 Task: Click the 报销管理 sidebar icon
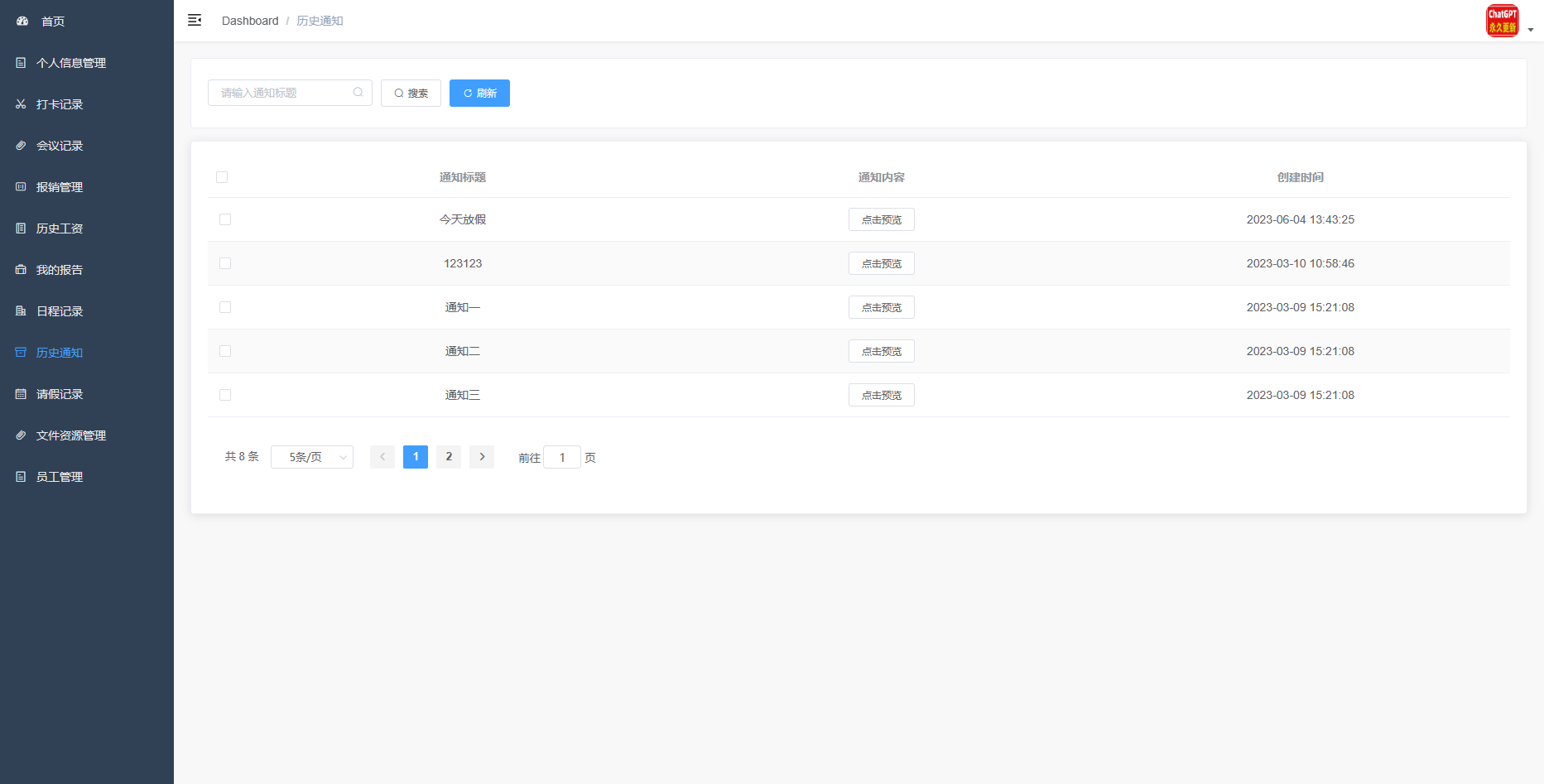pos(21,186)
